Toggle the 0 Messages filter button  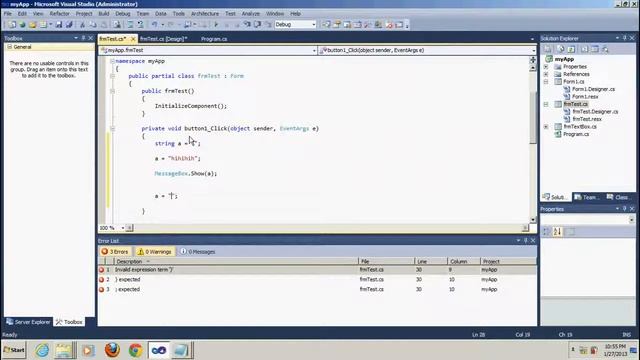[x=198, y=252]
